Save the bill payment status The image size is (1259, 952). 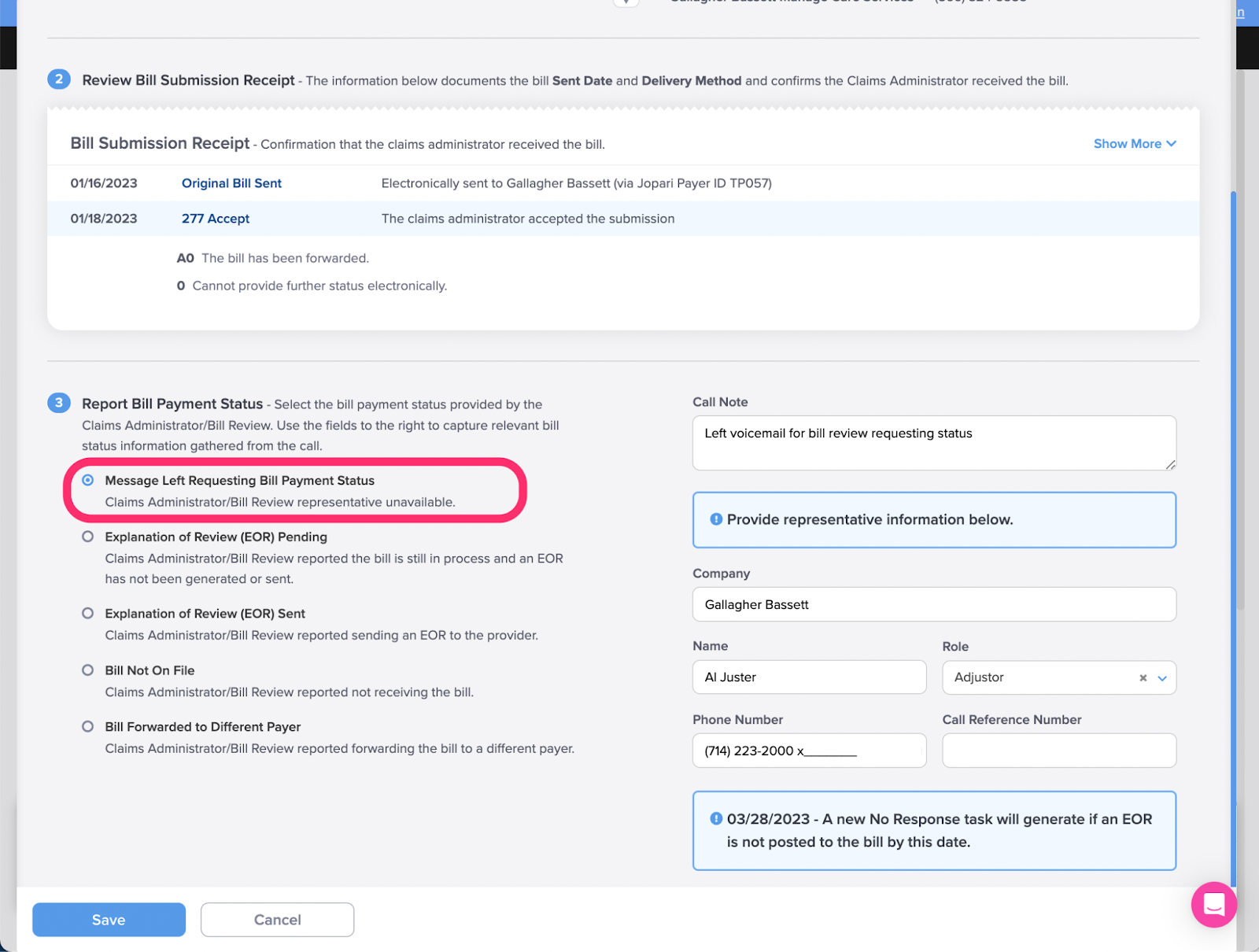click(x=109, y=920)
